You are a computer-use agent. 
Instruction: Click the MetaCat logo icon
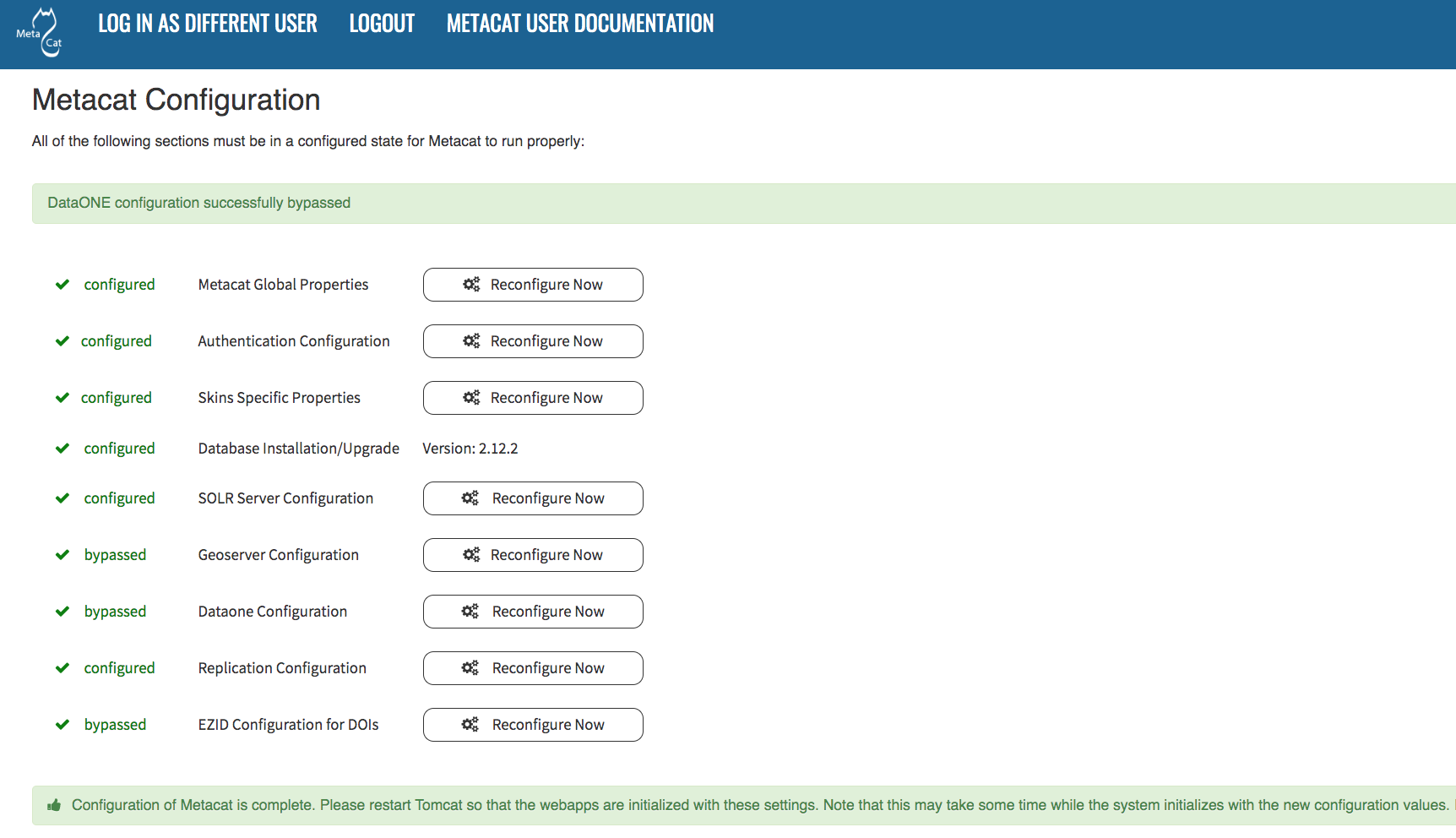coord(41,32)
